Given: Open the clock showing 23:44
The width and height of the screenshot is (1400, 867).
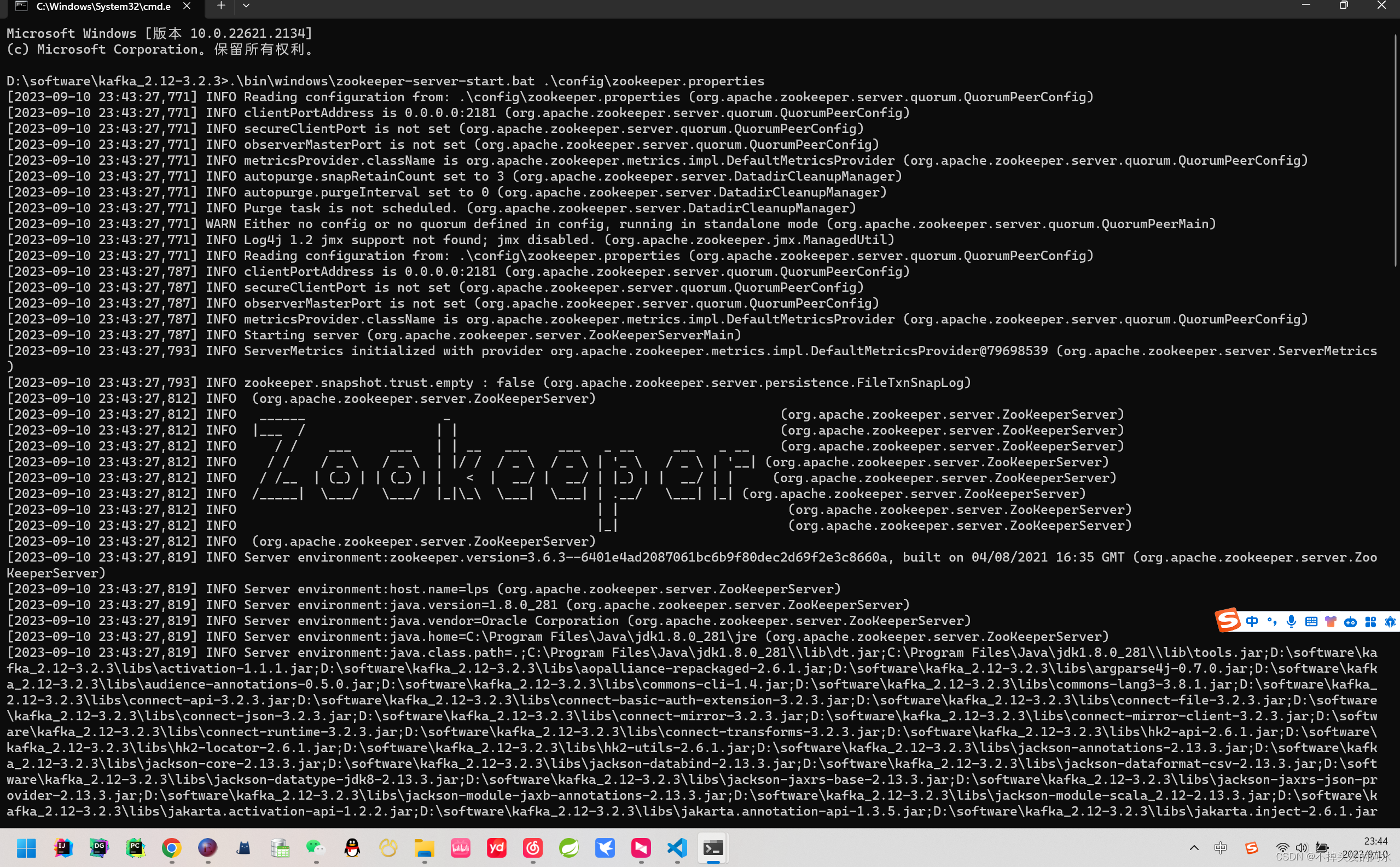Looking at the screenshot, I should point(1376,841).
